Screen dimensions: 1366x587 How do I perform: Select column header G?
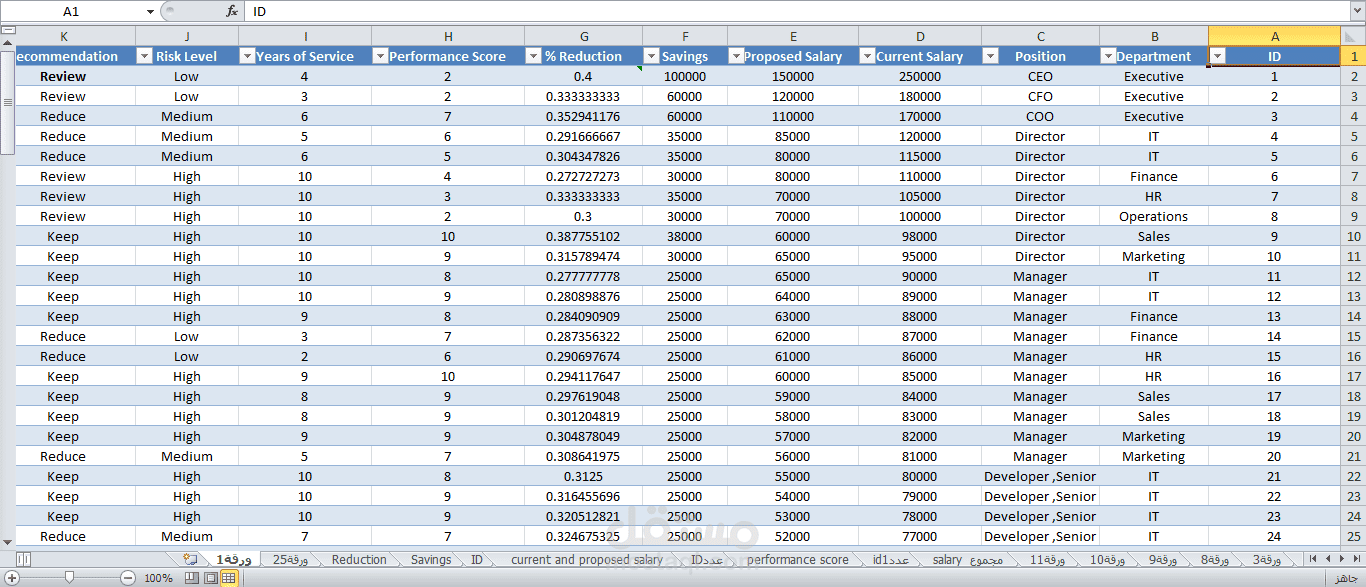point(584,36)
